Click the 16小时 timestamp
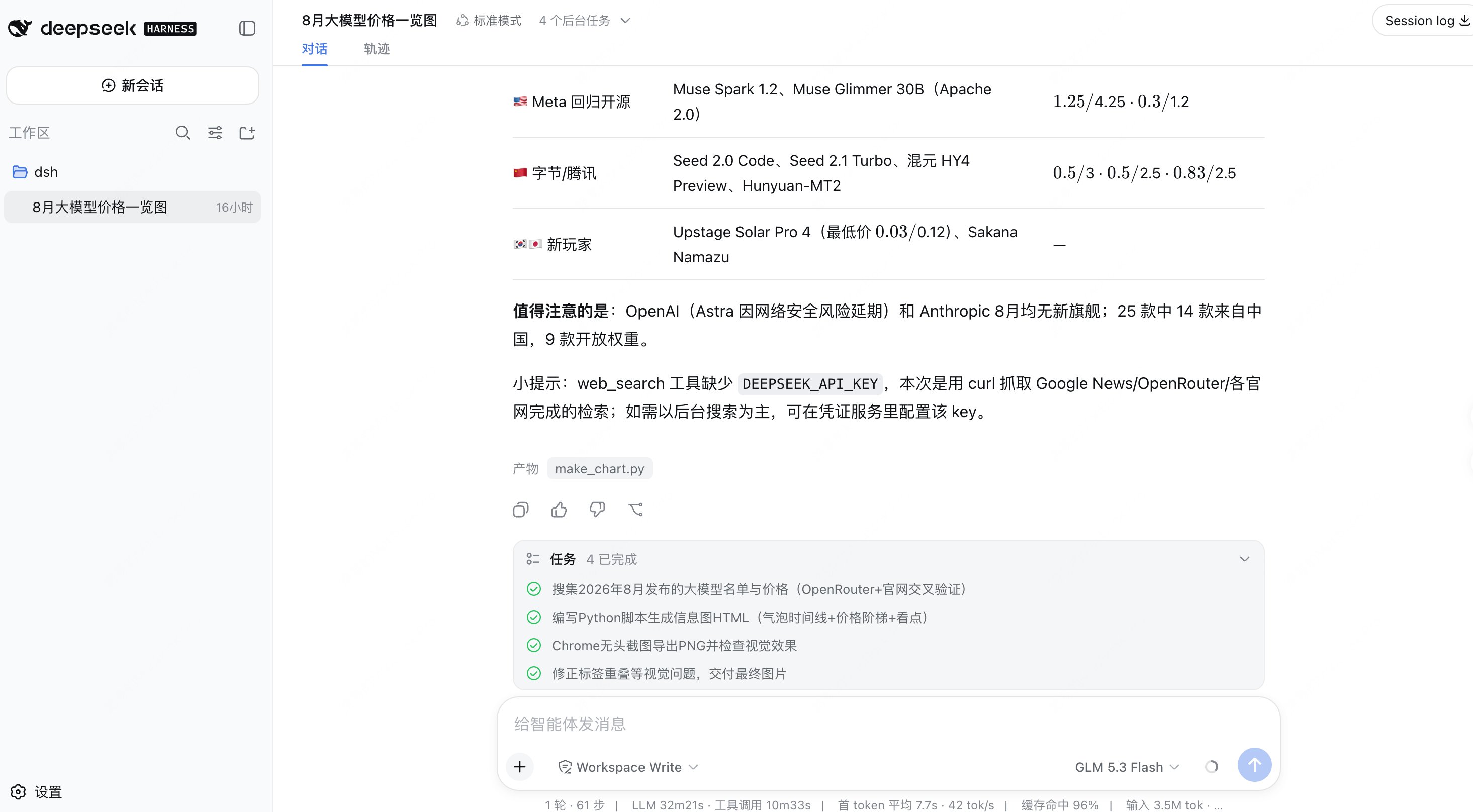The width and height of the screenshot is (1473, 812). 234,207
